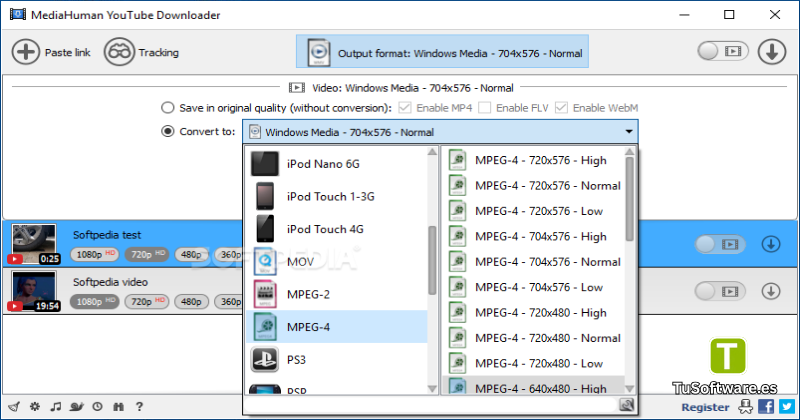800x420 pixels.
Task: Pick MPEG-4 - 704x576 - High
Action: [x=533, y=236]
